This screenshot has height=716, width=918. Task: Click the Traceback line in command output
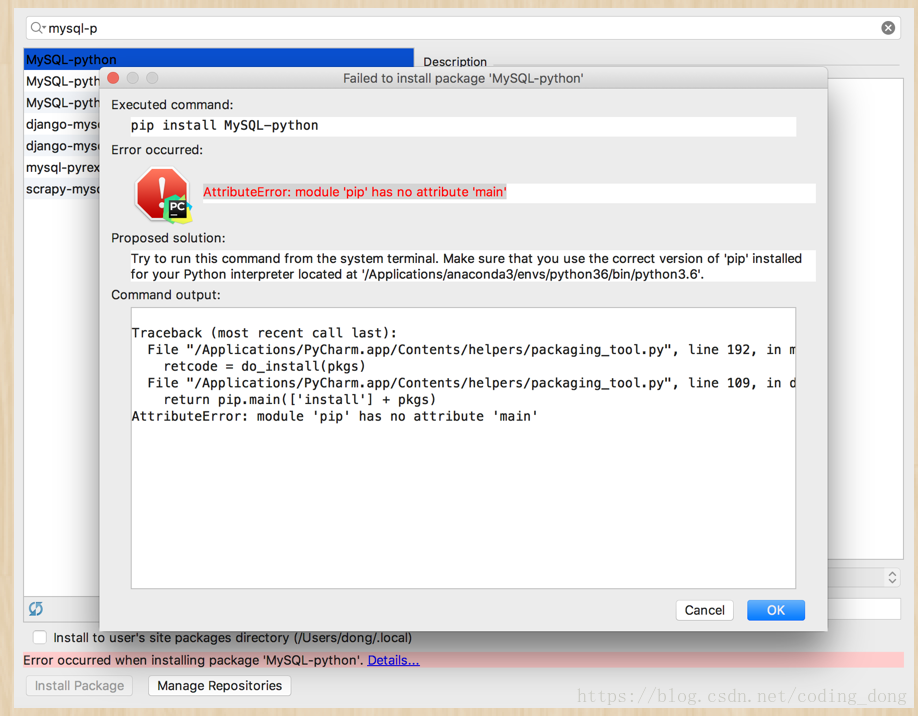coord(264,333)
